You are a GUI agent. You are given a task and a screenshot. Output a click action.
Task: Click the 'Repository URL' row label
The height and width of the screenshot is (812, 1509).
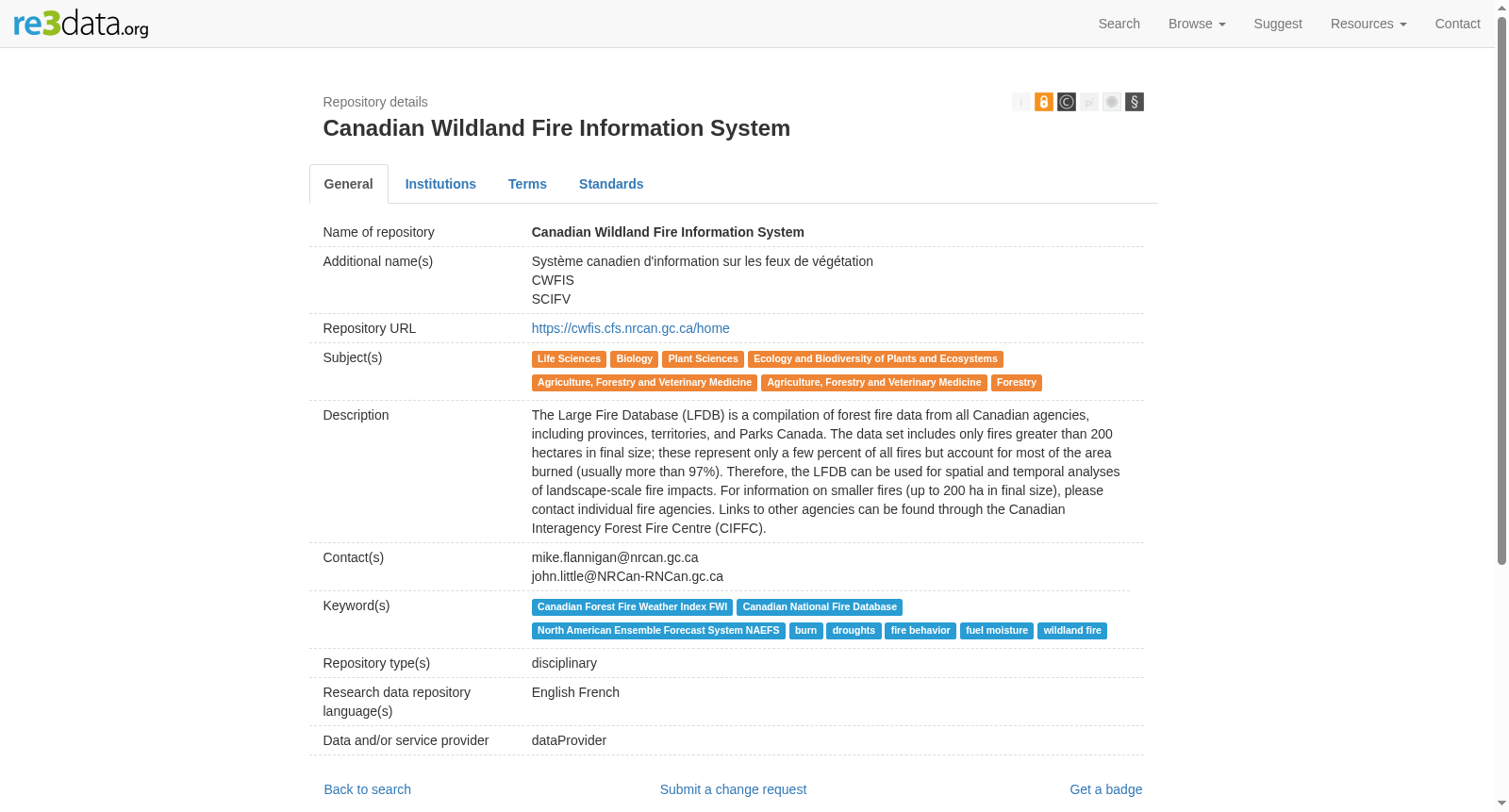coord(370,328)
